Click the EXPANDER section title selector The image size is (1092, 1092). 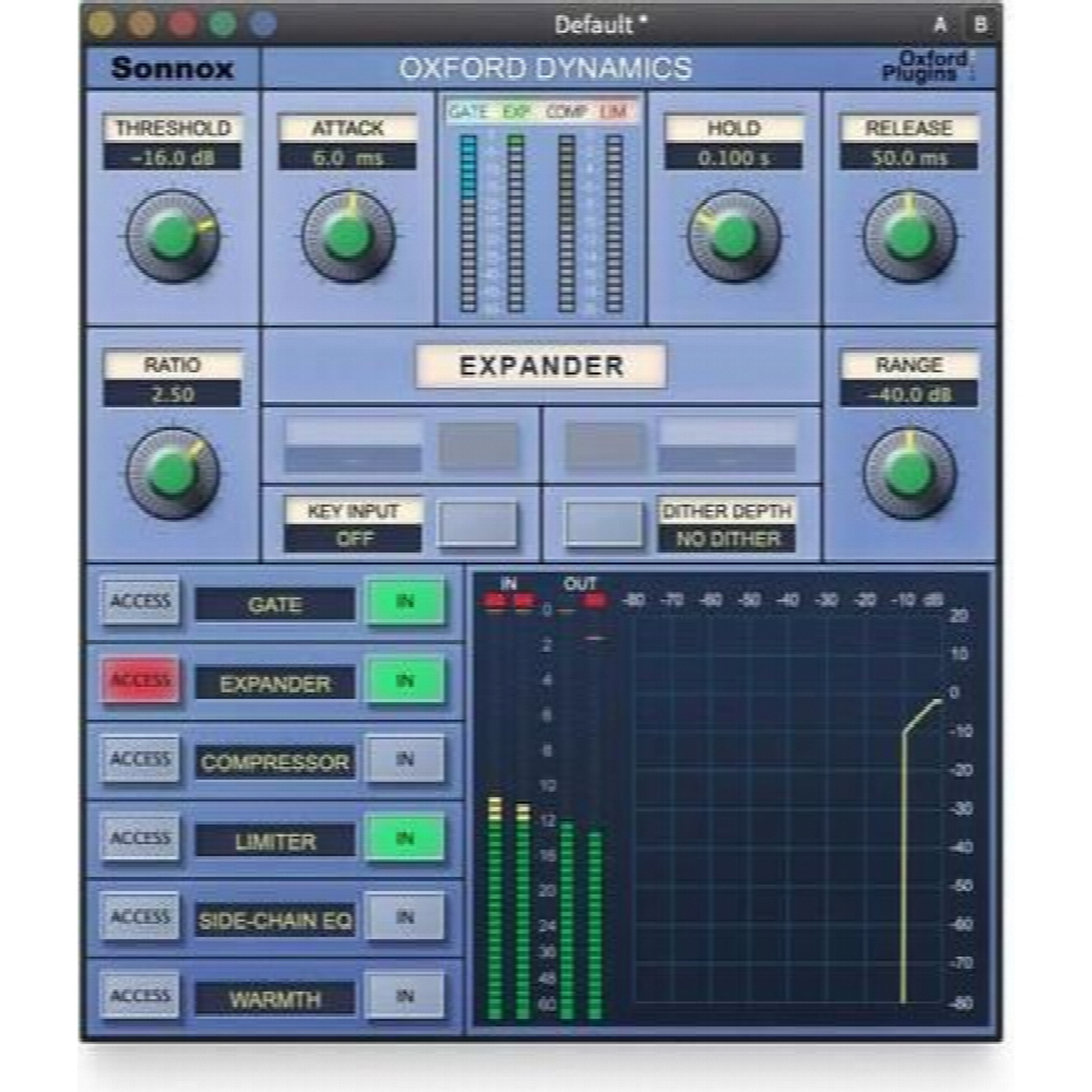542,366
